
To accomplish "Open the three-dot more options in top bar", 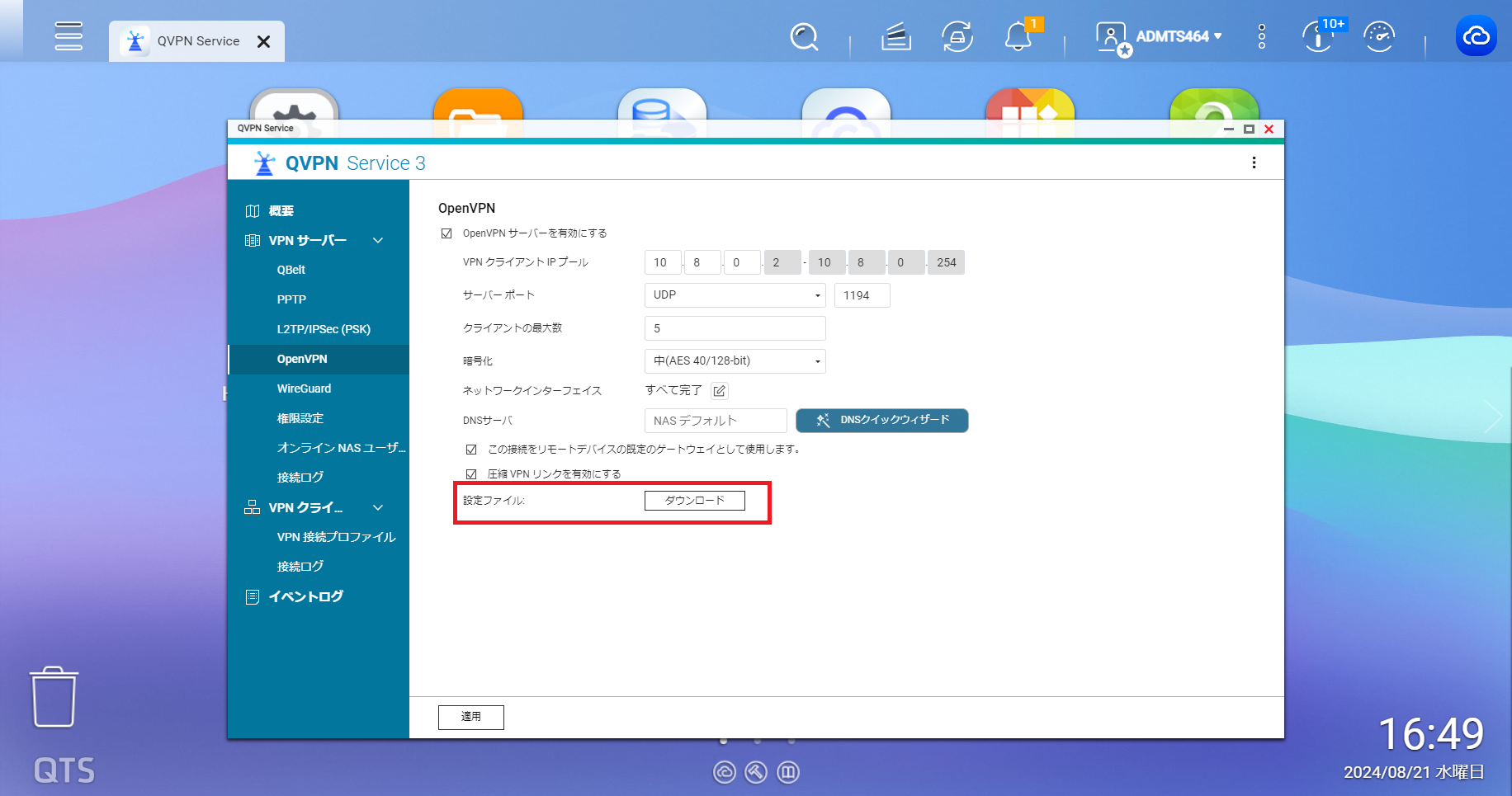I will pyautogui.click(x=1262, y=36).
